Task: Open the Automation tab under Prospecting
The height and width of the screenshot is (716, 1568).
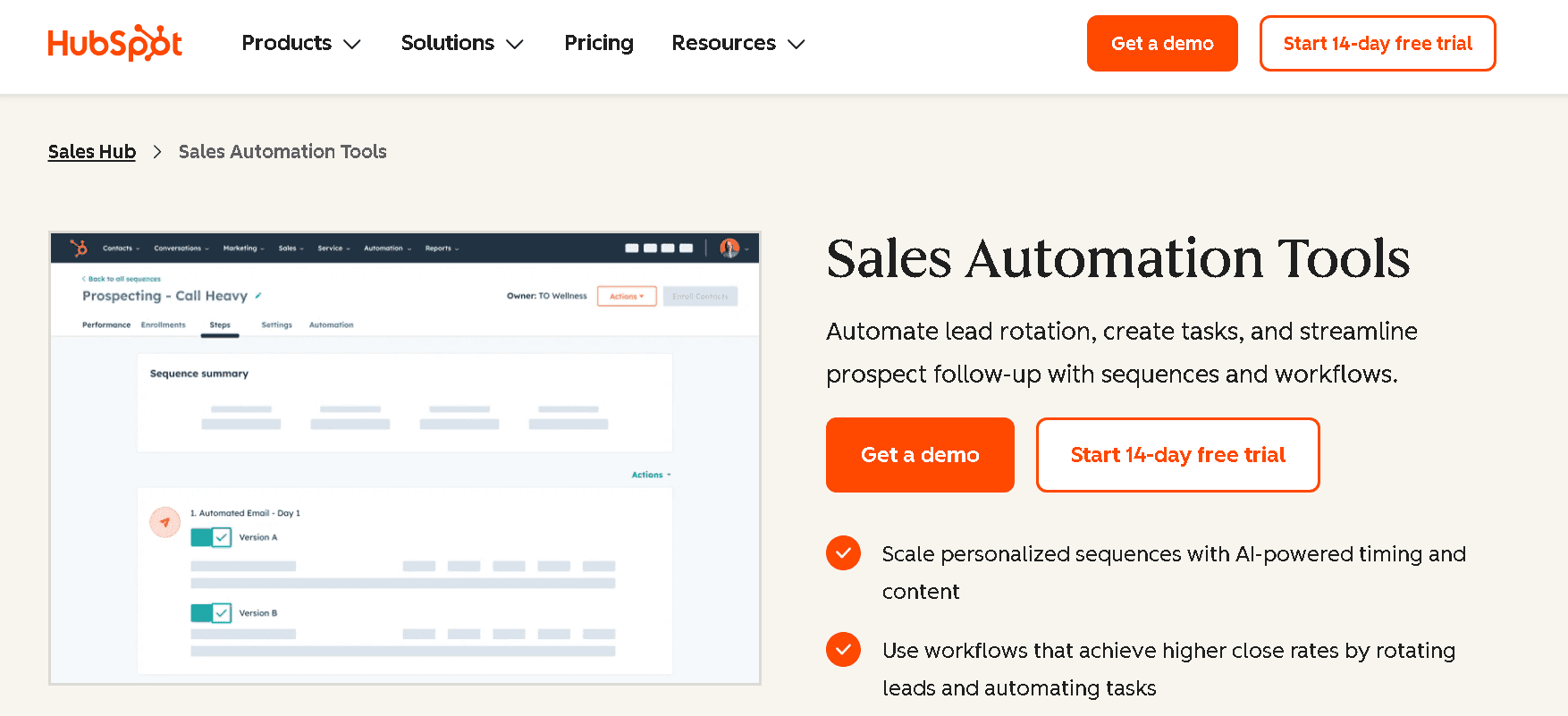Action: (332, 325)
